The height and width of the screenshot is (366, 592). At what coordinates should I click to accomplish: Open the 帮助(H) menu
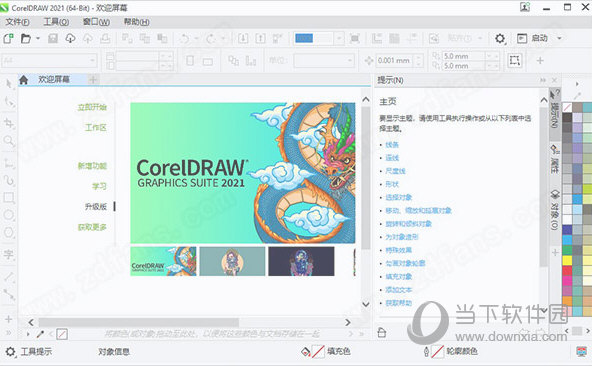coord(137,22)
